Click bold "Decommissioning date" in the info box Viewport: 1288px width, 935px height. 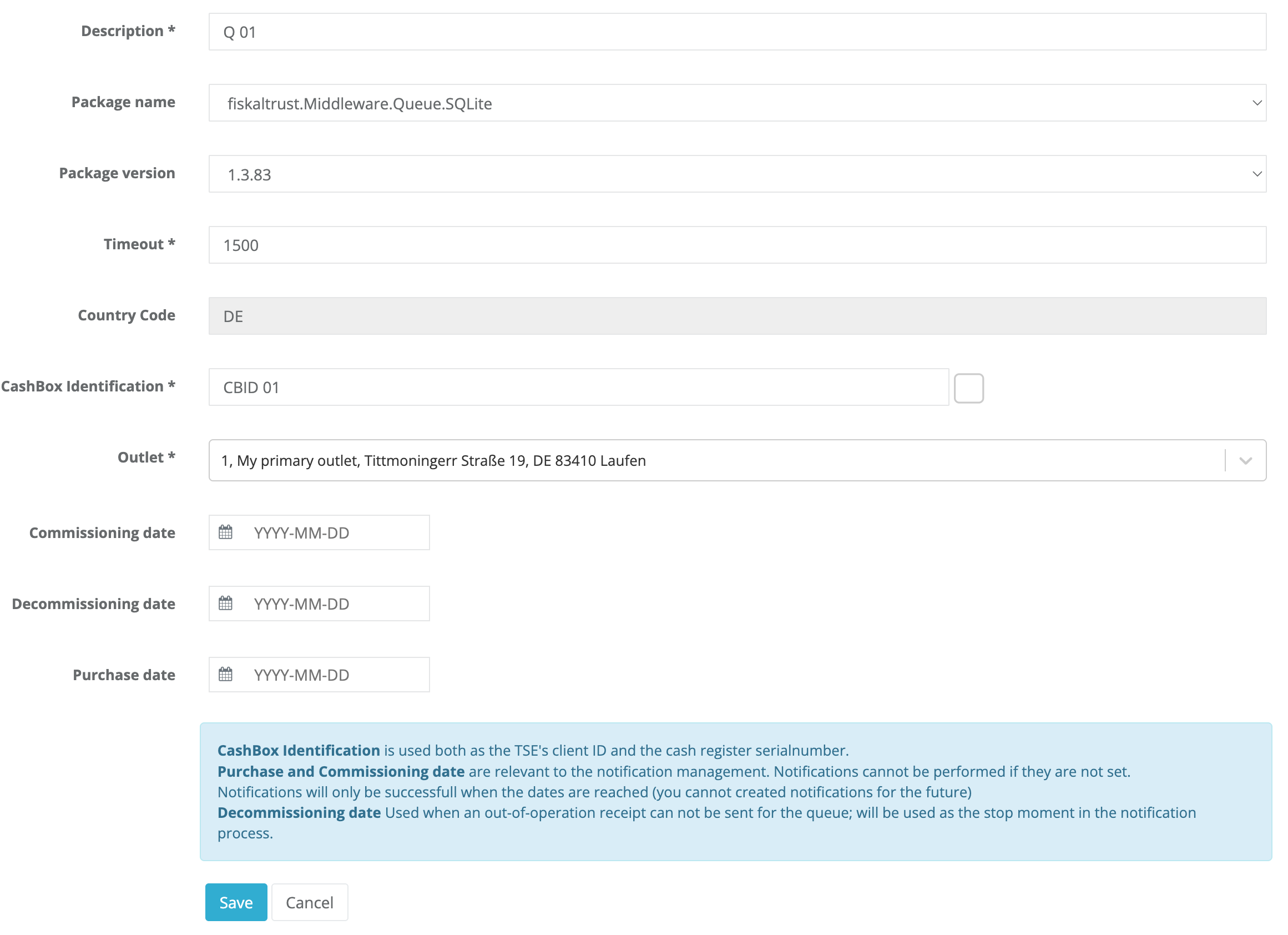coord(299,812)
